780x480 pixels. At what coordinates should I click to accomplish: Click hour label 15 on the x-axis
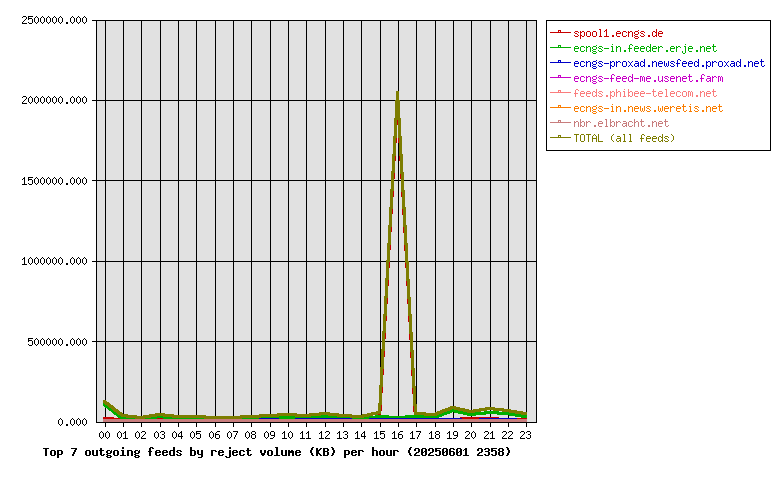[379, 435]
